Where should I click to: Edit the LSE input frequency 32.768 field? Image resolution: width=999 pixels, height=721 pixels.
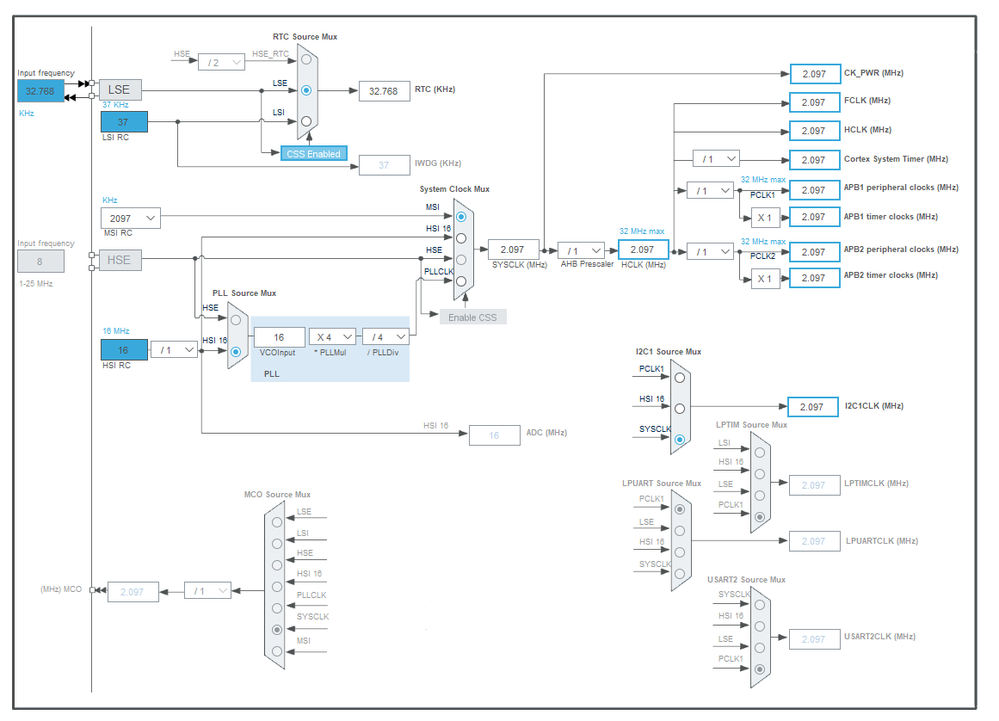click(x=41, y=91)
